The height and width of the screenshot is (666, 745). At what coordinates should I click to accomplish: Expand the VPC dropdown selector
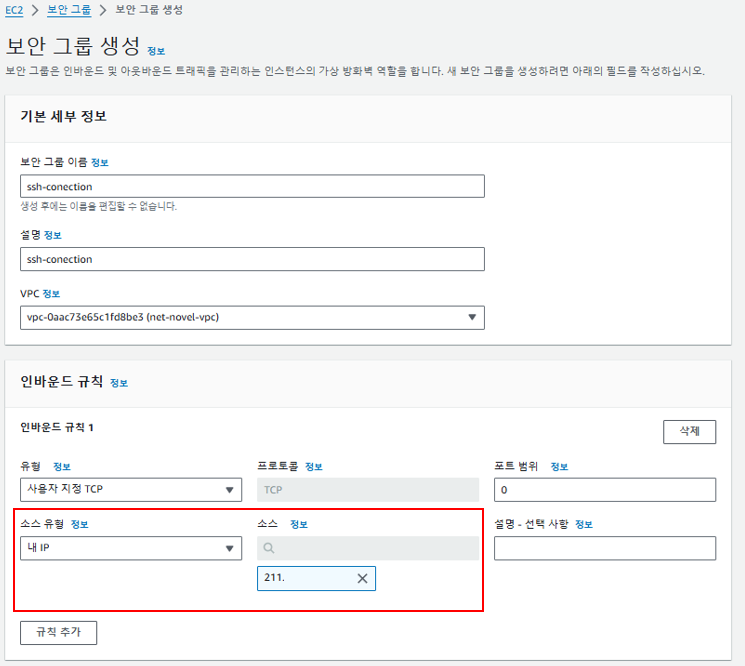tap(252, 317)
